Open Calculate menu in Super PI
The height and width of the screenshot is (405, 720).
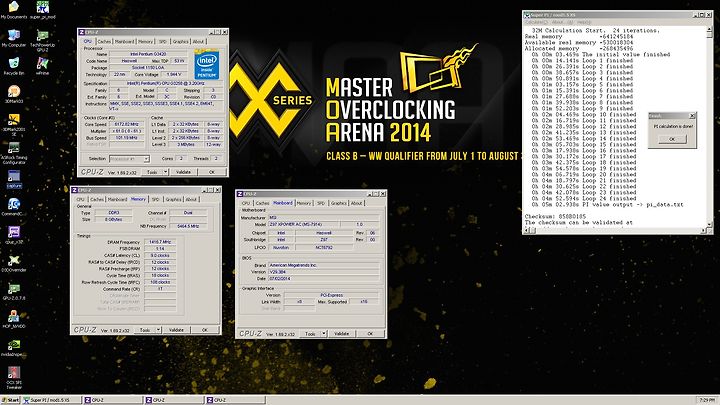click(536, 22)
